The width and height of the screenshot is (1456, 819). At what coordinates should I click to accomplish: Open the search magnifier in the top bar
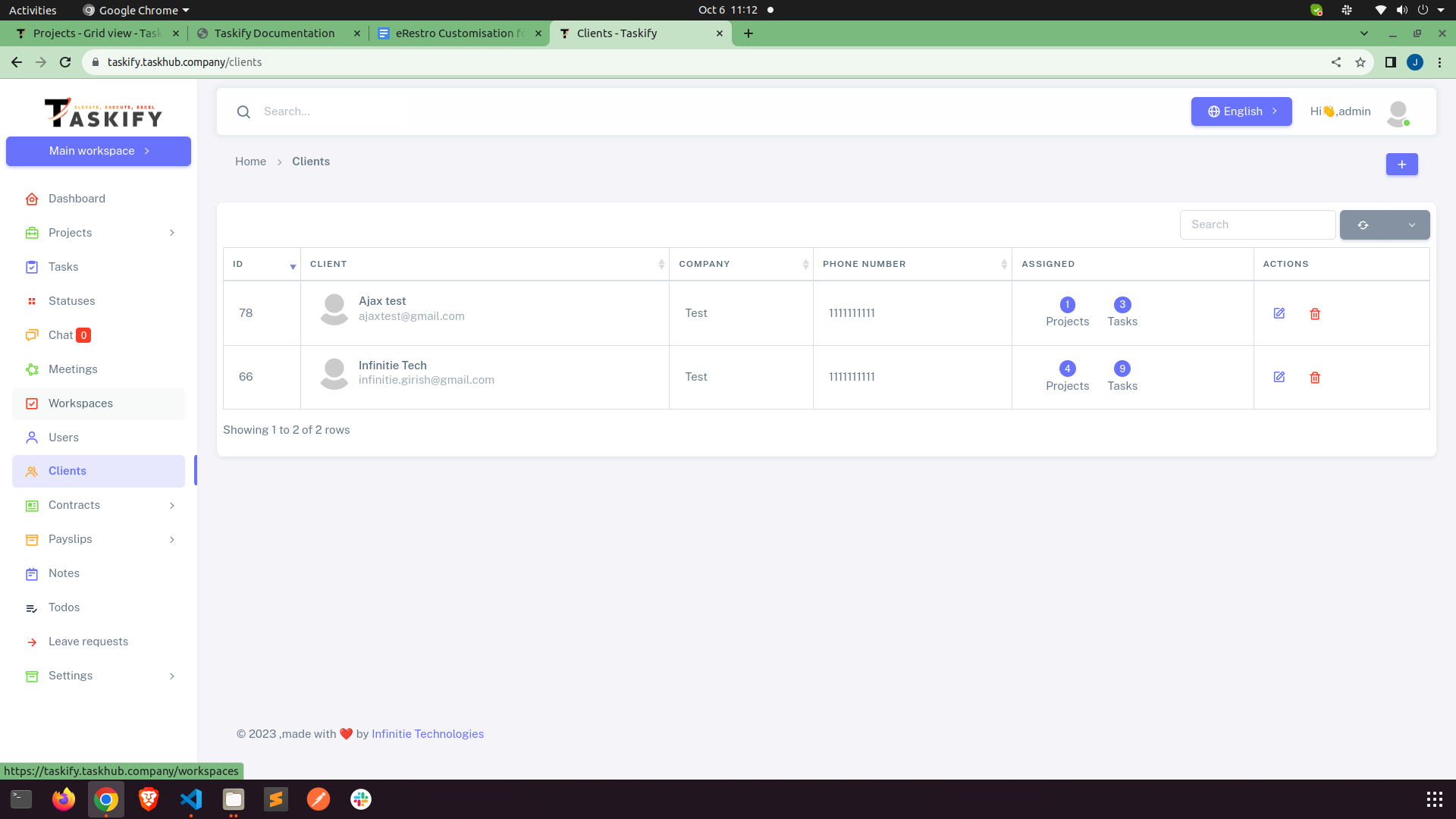[243, 111]
